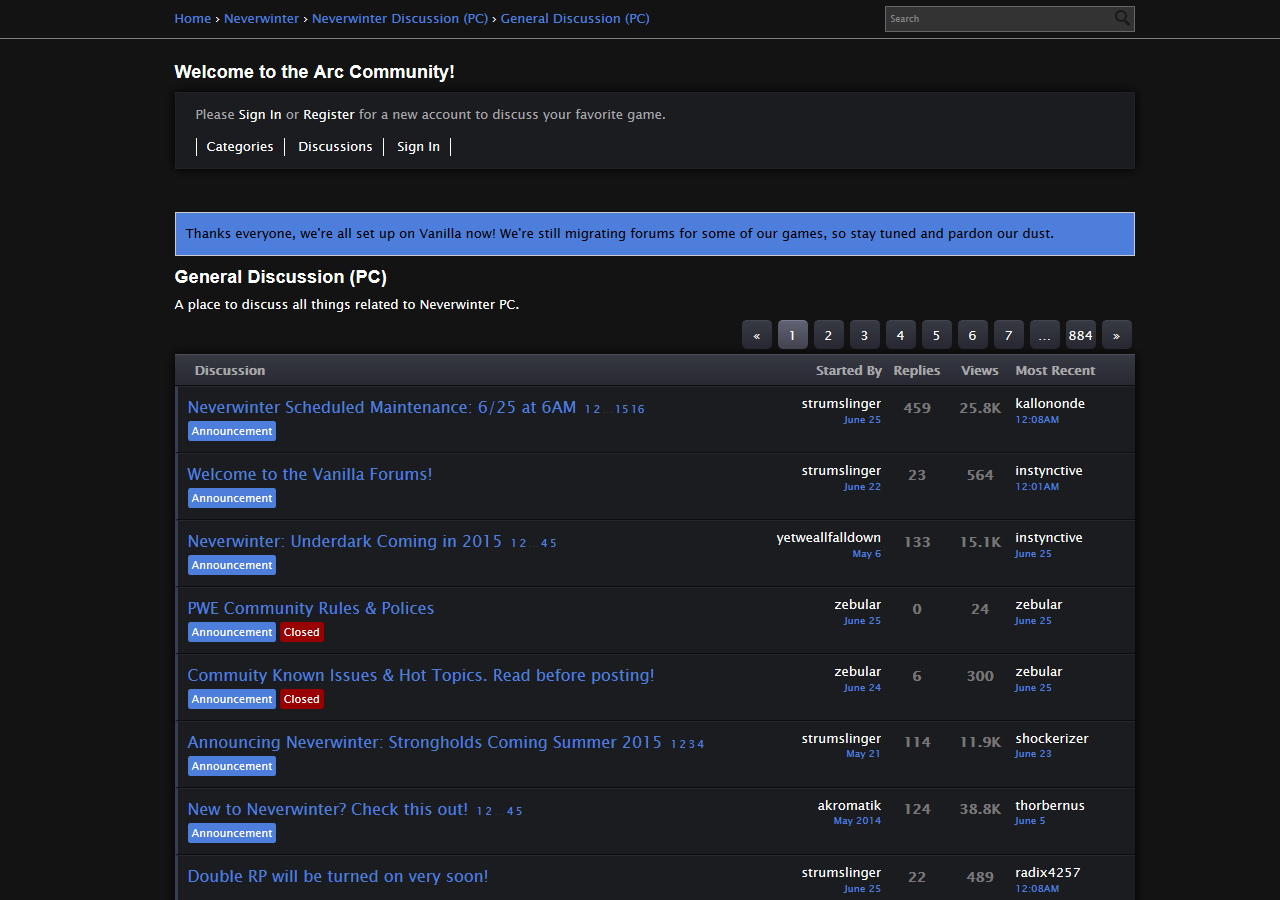Jump to page 2 of the Underdark thread

pos(522,542)
